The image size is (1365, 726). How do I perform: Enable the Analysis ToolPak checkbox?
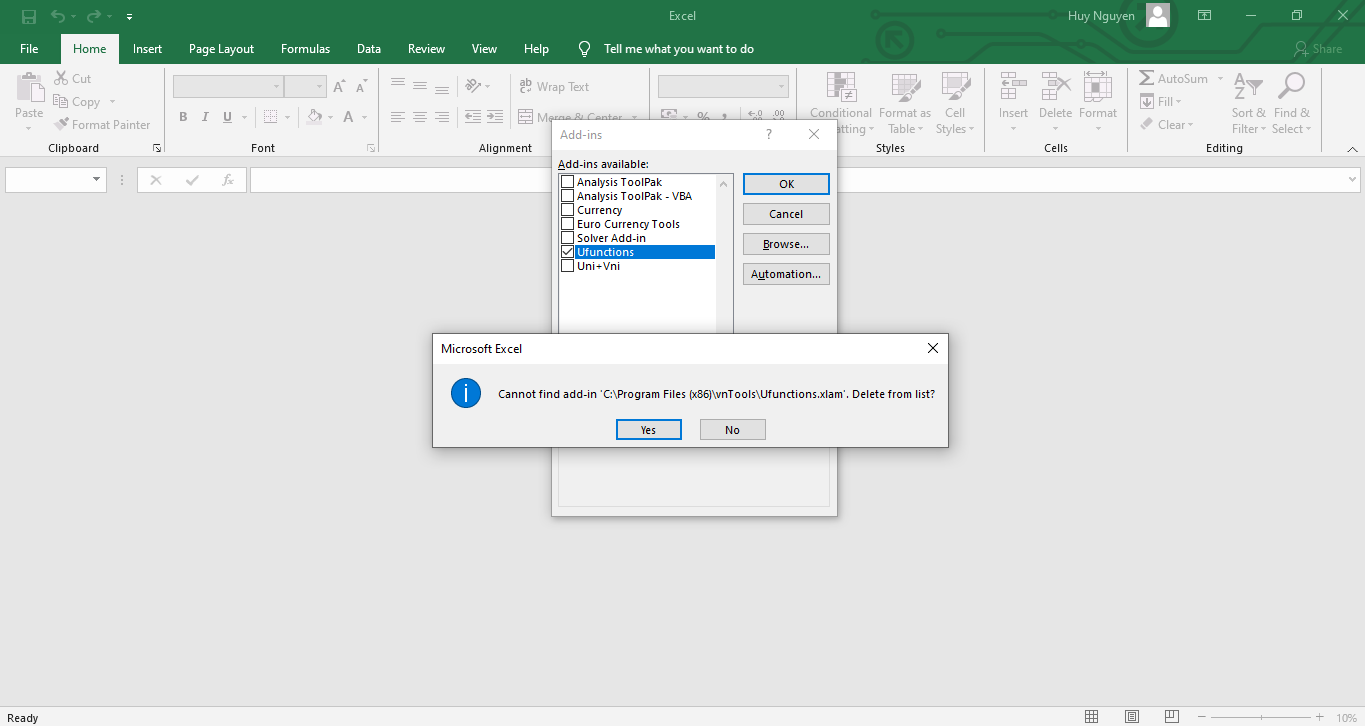(568, 182)
